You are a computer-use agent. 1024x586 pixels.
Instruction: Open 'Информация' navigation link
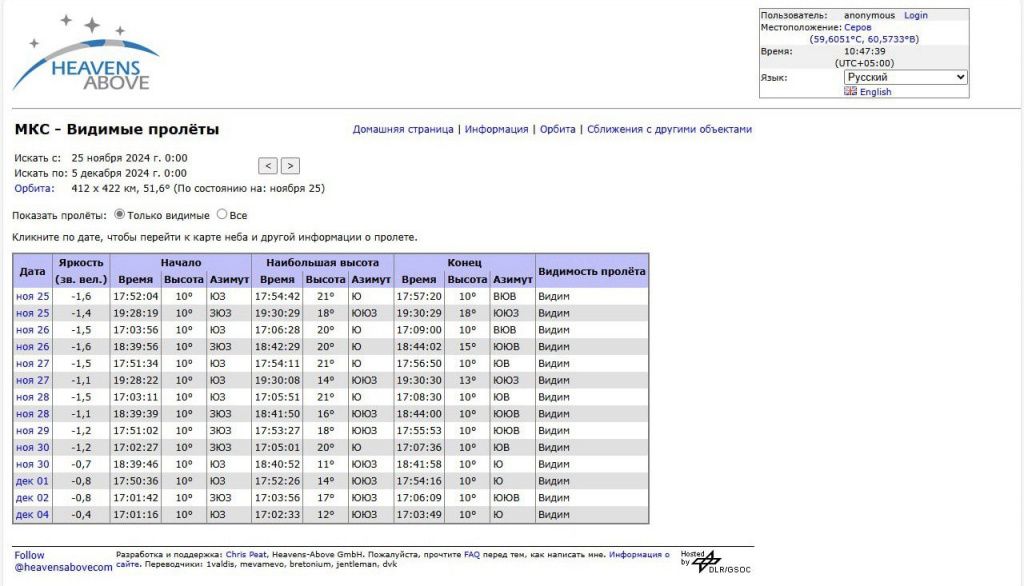coord(496,129)
